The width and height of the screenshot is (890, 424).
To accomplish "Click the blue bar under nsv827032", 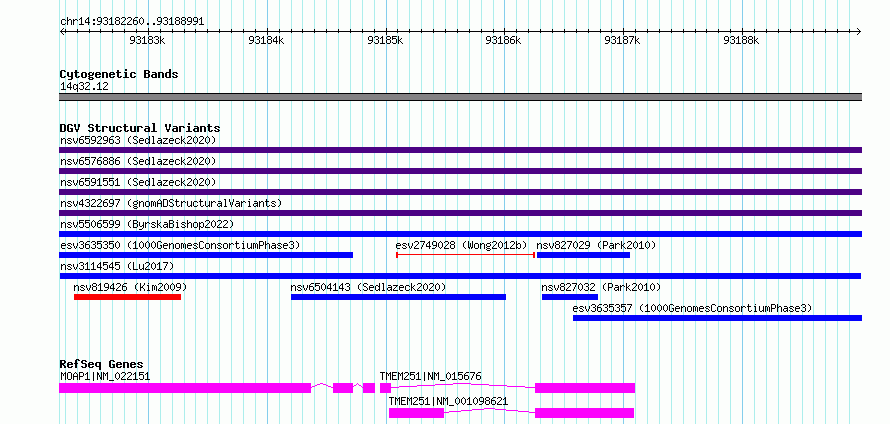I will 570,297.
